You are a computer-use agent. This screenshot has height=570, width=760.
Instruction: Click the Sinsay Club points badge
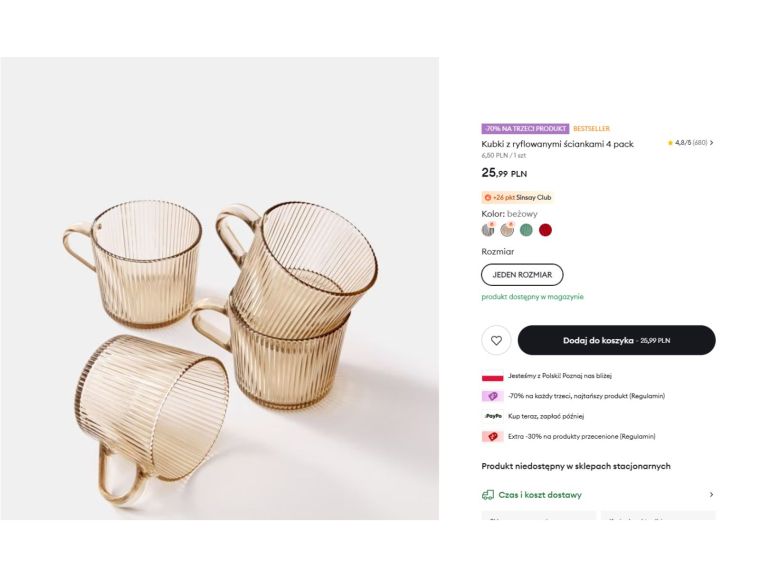point(517,197)
